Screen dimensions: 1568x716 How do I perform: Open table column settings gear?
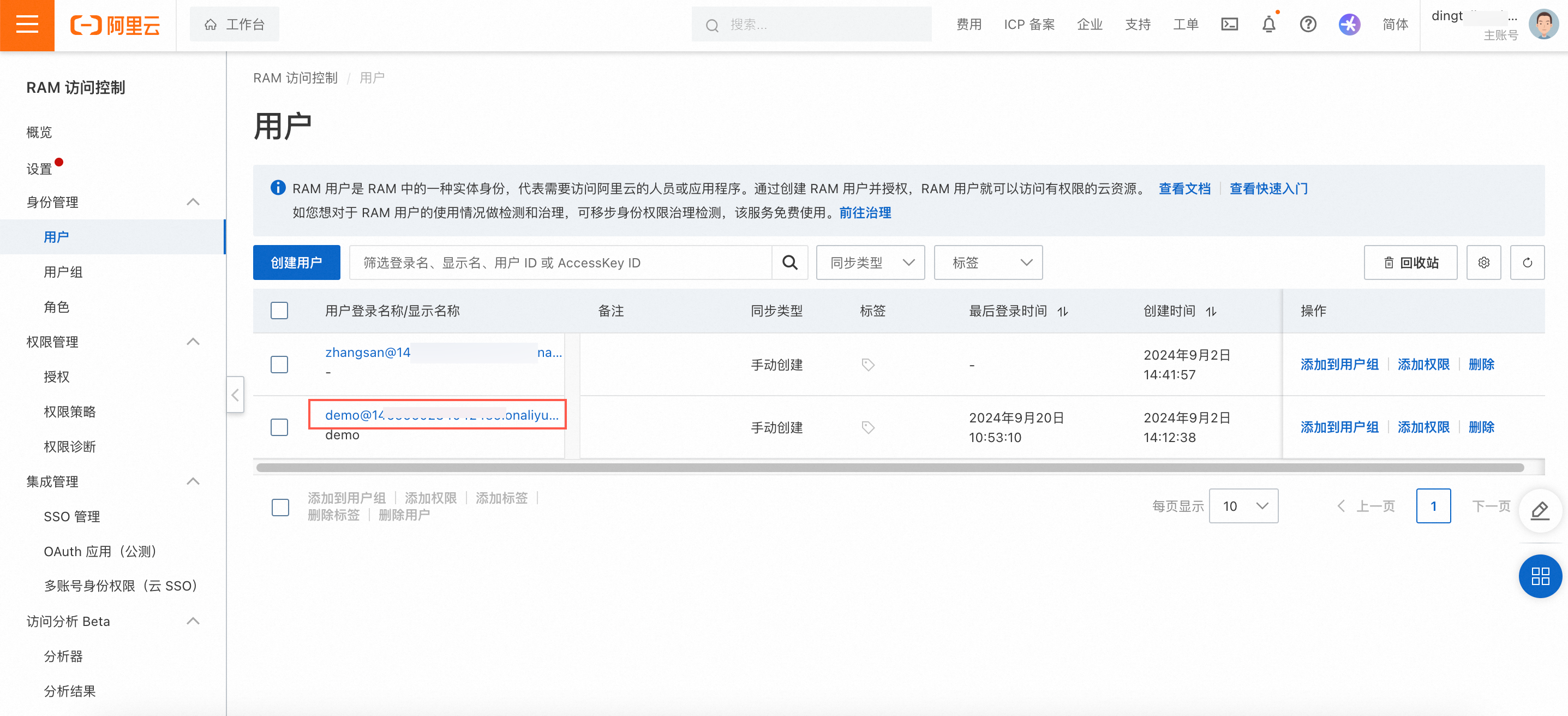tap(1483, 262)
